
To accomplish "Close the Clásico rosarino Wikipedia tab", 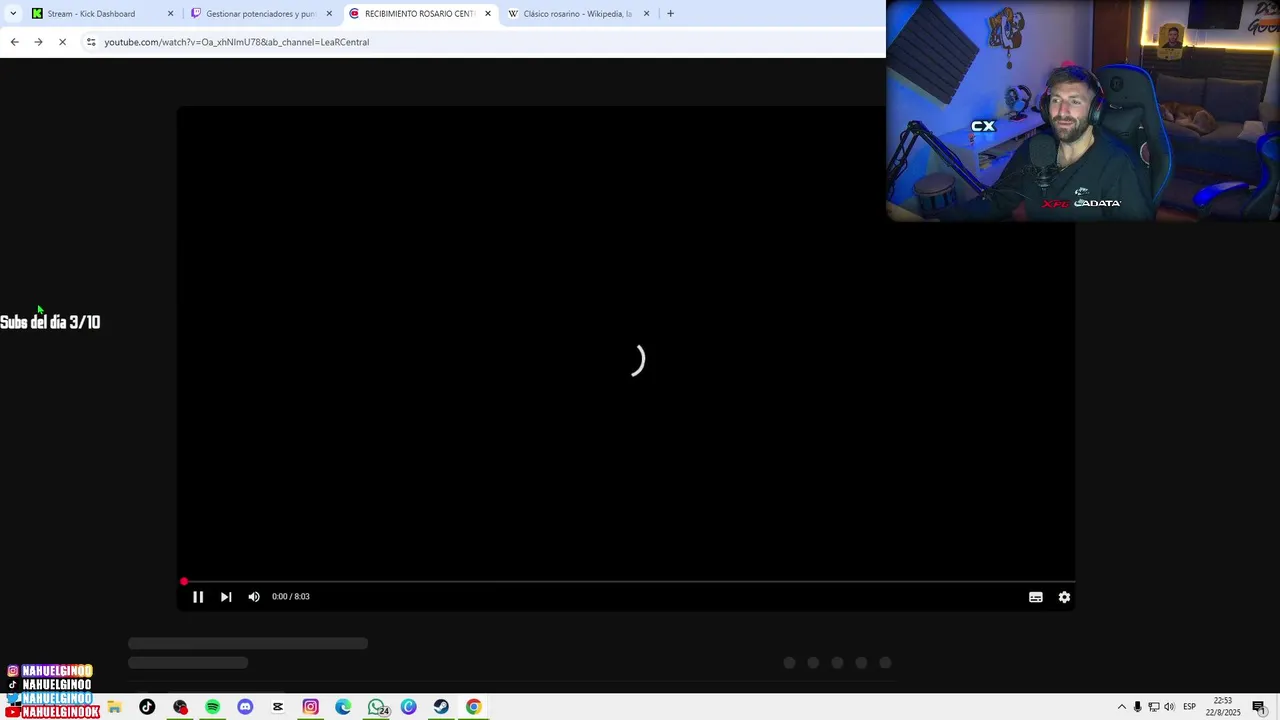I will [646, 14].
